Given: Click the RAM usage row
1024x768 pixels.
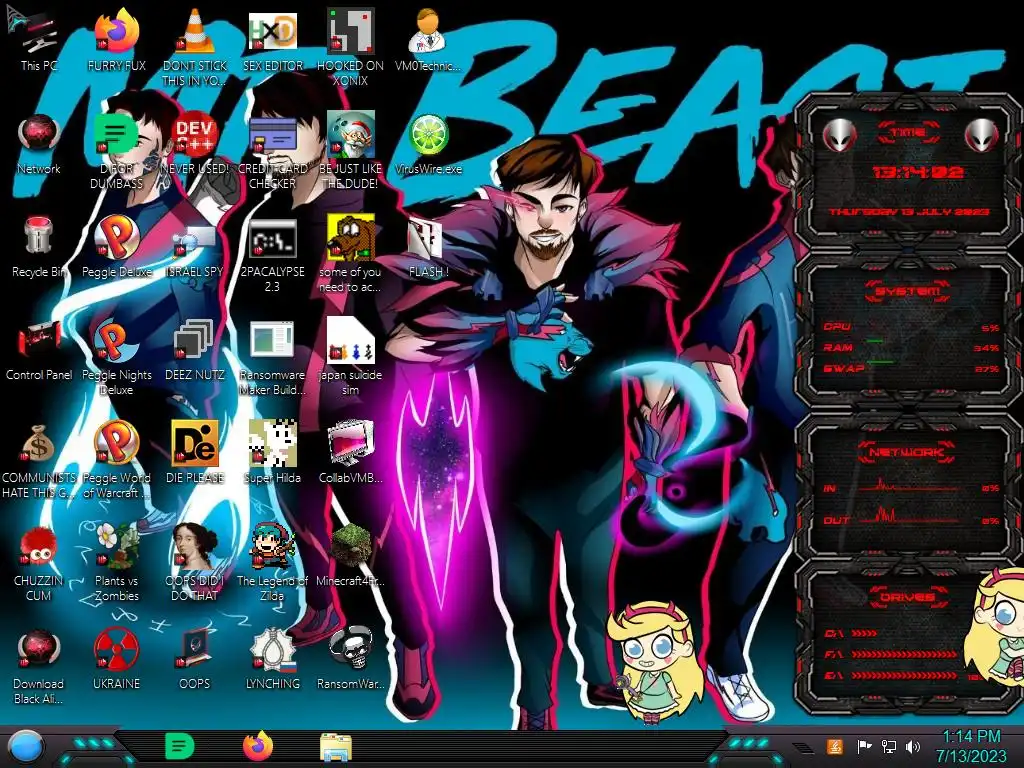Looking at the screenshot, I should (911, 347).
